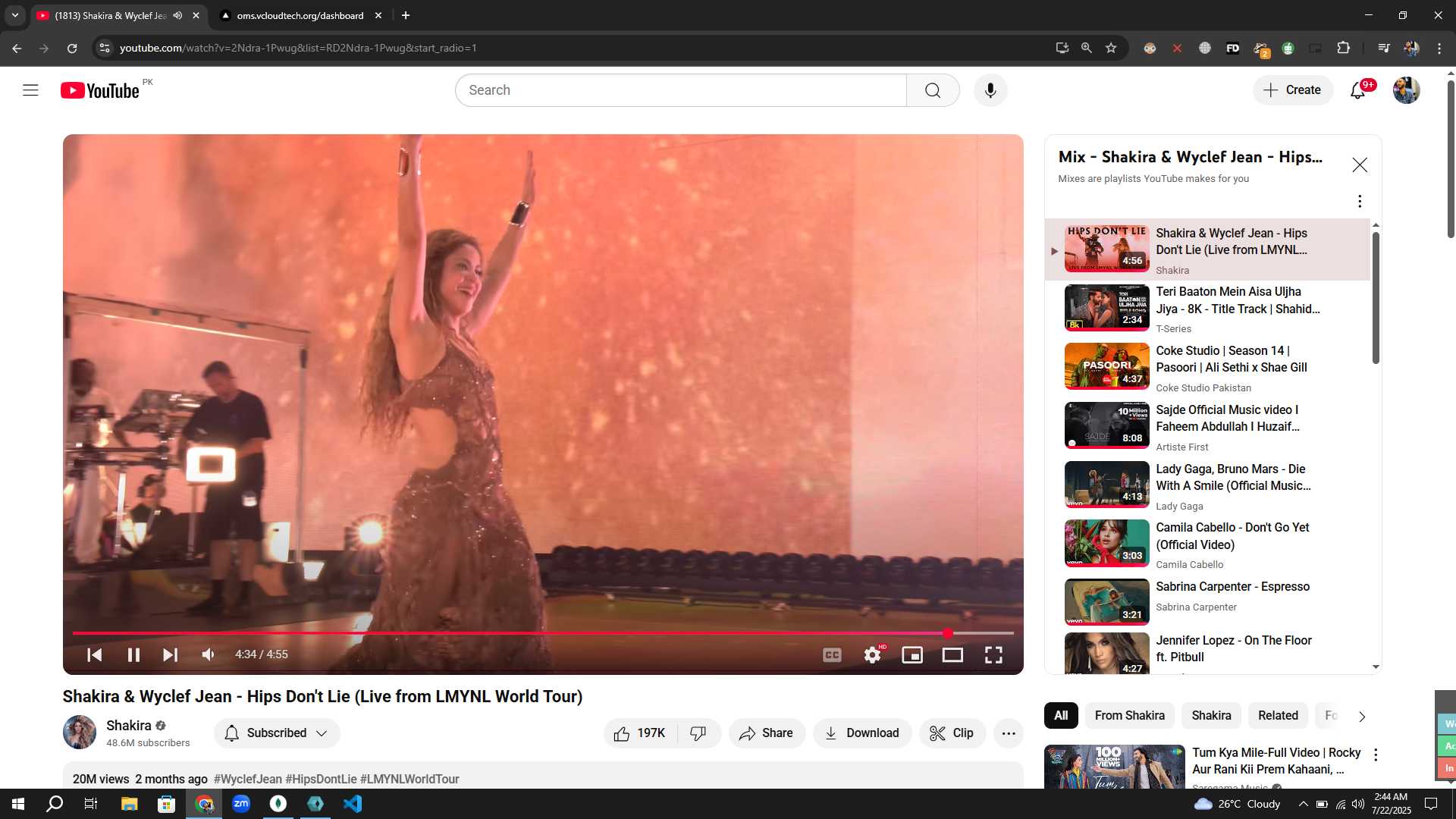Open tab search dropdown arrow

14,15
